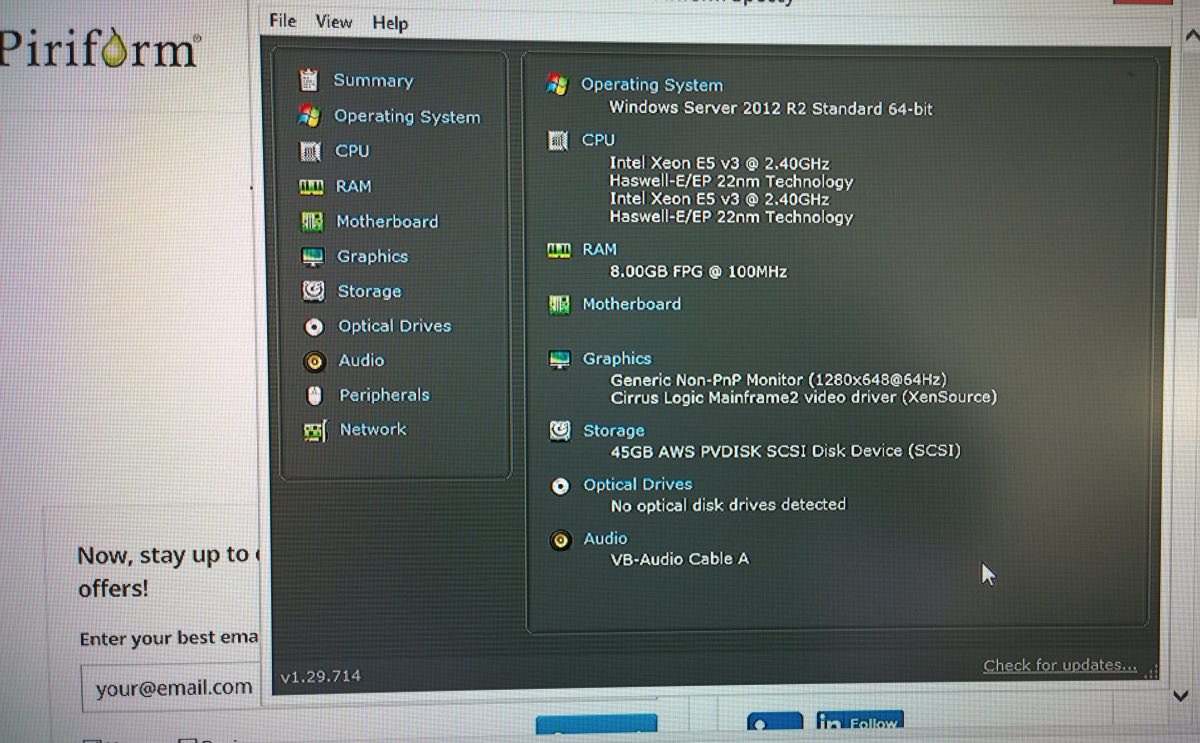Open Peripherals via the mouse icon
This screenshot has width=1200, height=743.
[x=315, y=395]
